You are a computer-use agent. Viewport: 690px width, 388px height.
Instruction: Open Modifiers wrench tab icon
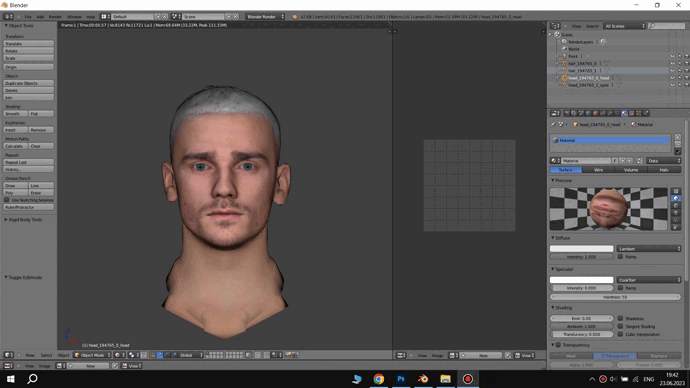(610, 113)
